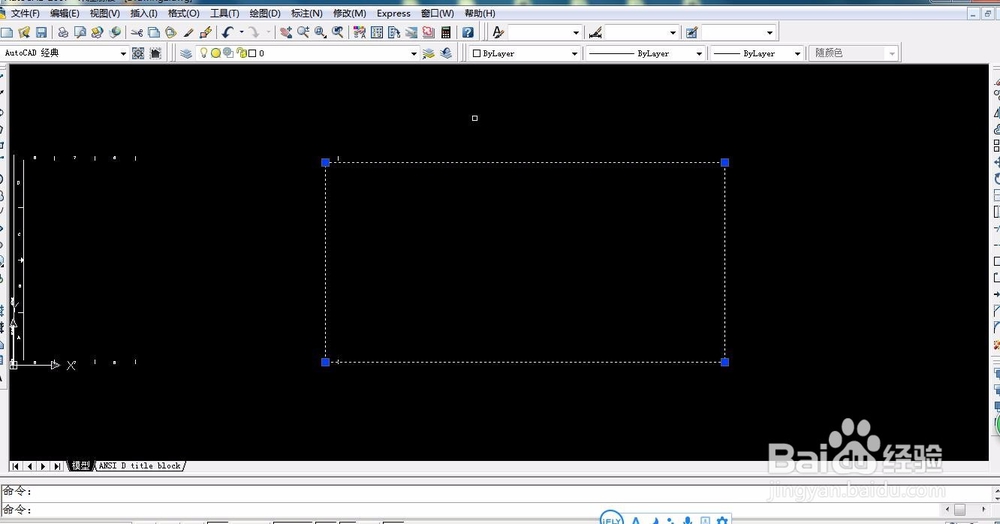Expand the layer 0 dropdown list

pos(413,54)
